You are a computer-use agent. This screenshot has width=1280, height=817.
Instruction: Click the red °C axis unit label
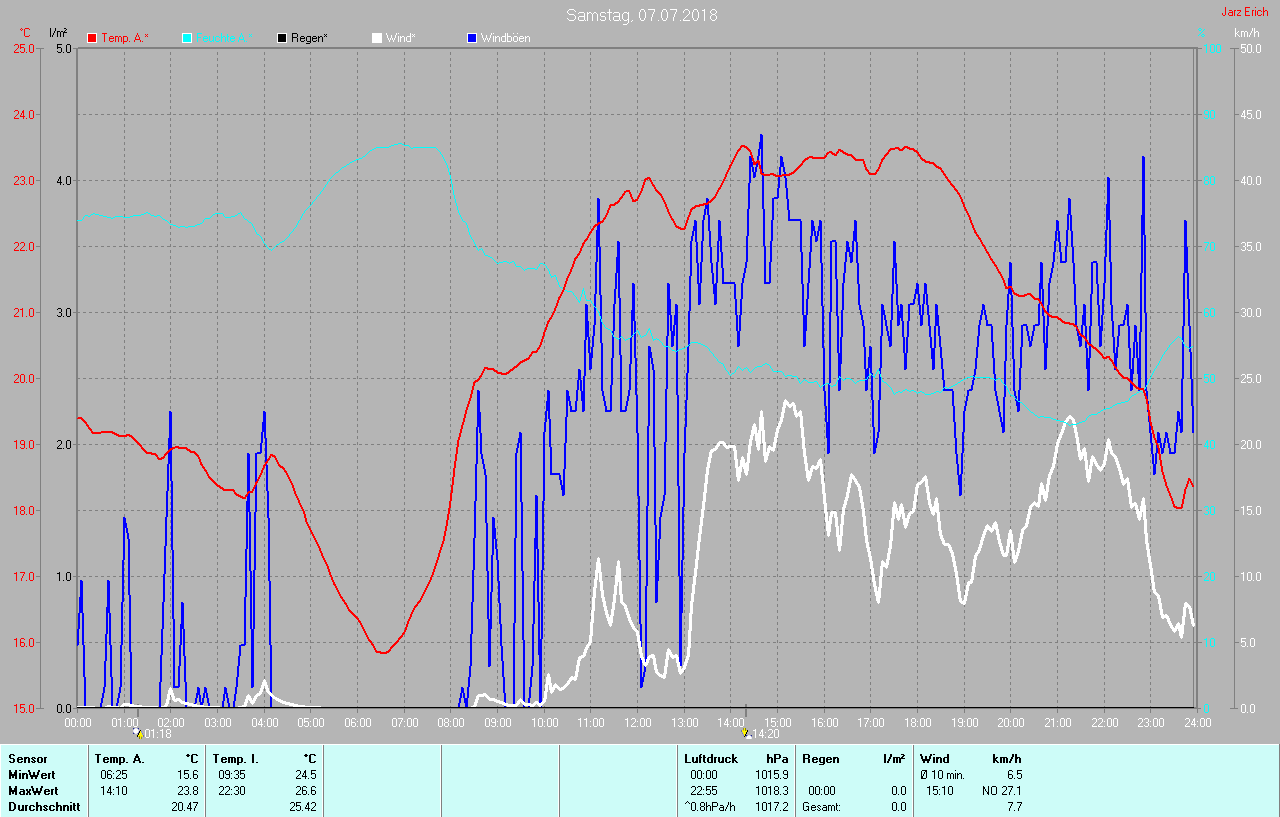24,33
